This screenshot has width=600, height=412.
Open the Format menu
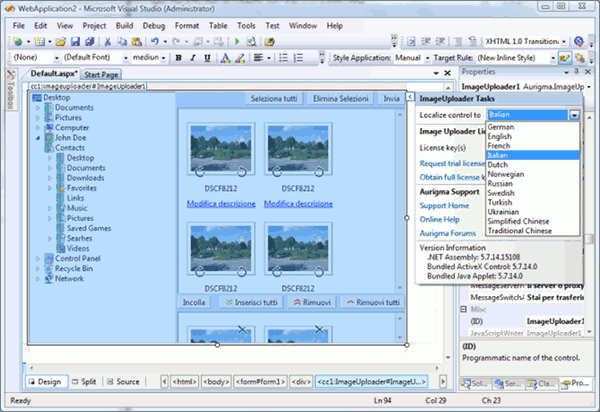tap(187, 26)
